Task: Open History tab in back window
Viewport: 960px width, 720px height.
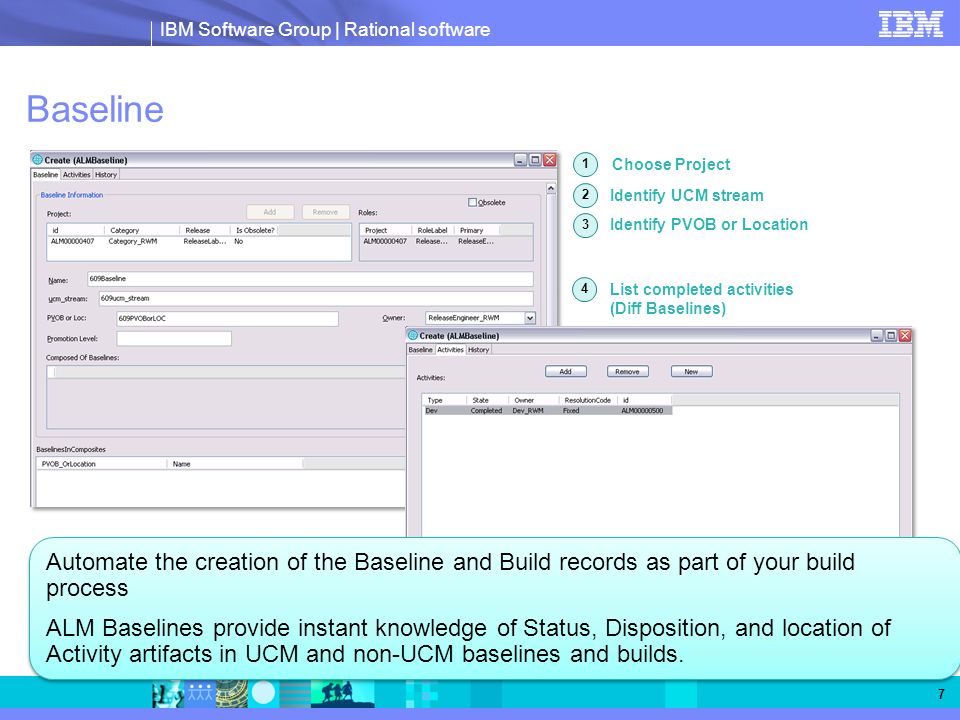Action: [106, 175]
